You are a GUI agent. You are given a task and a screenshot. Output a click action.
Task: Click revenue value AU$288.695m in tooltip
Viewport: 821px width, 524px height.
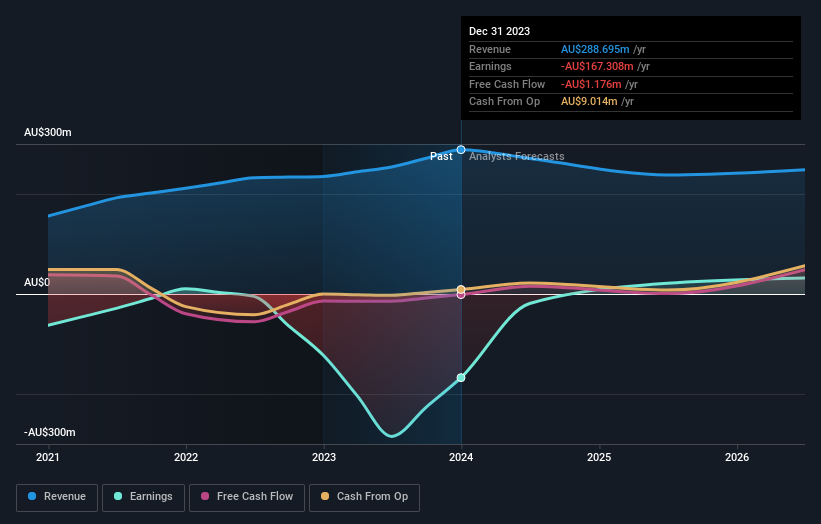pos(595,49)
